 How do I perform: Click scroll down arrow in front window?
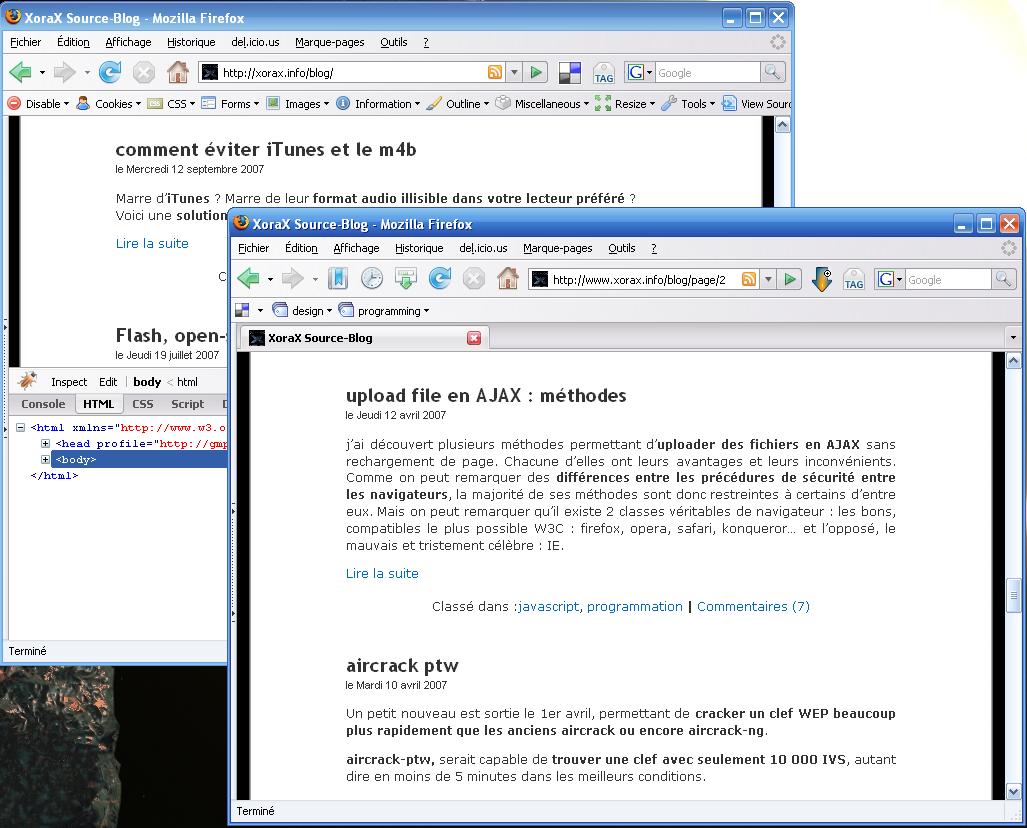click(1013, 791)
